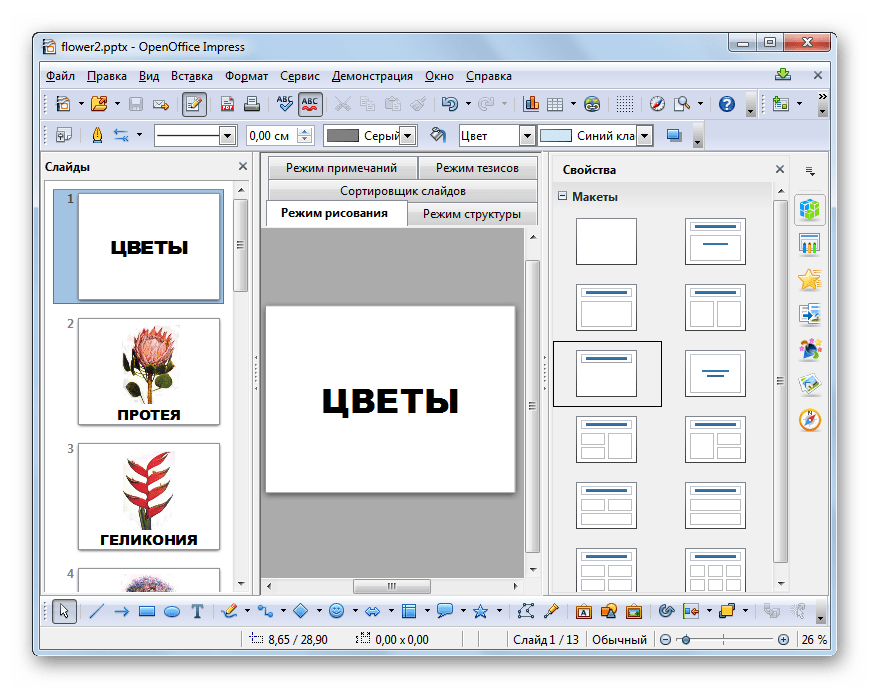Click the zoom slider handle
This screenshot has width=870, height=689.
pos(686,640)
